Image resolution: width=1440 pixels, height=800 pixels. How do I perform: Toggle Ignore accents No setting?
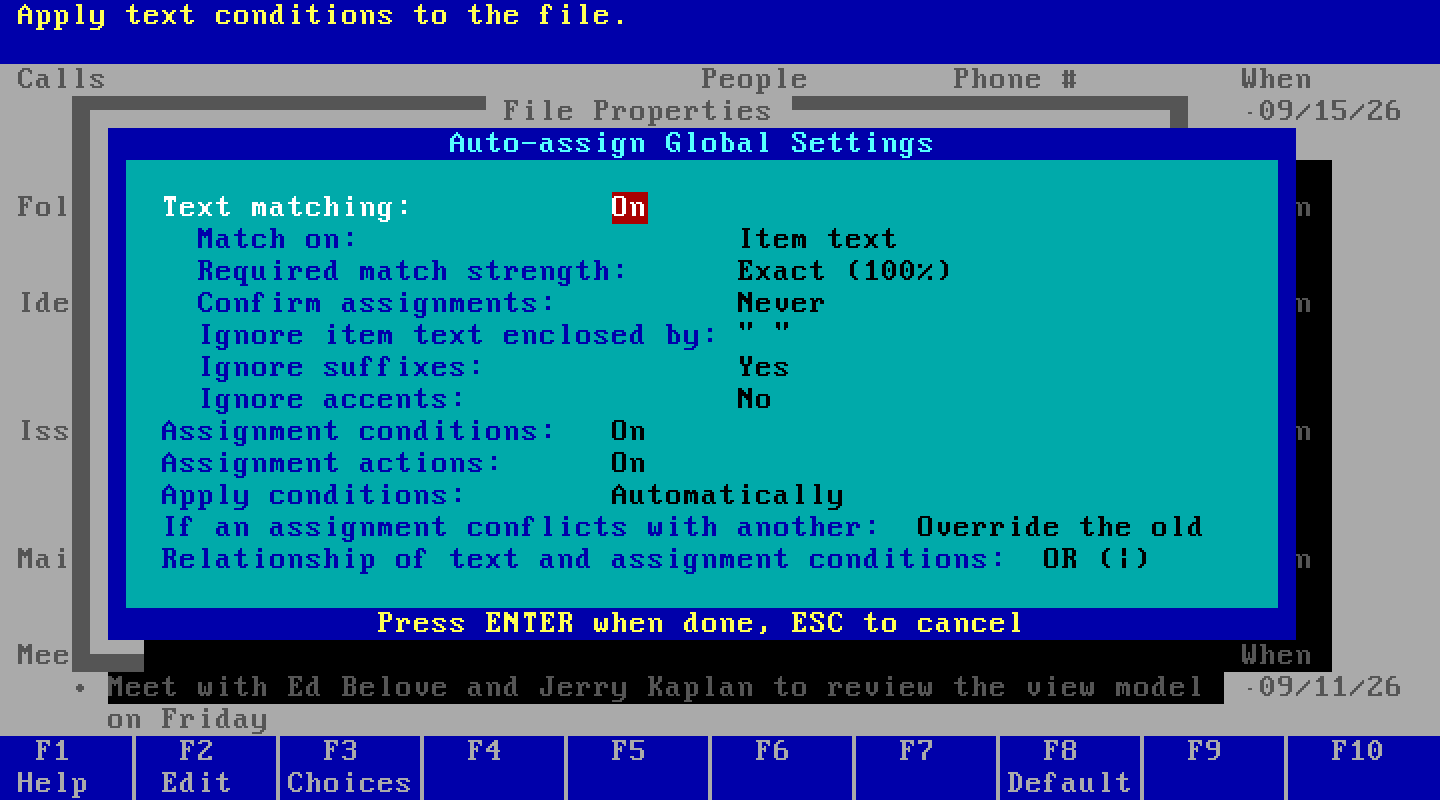[755, 399]
